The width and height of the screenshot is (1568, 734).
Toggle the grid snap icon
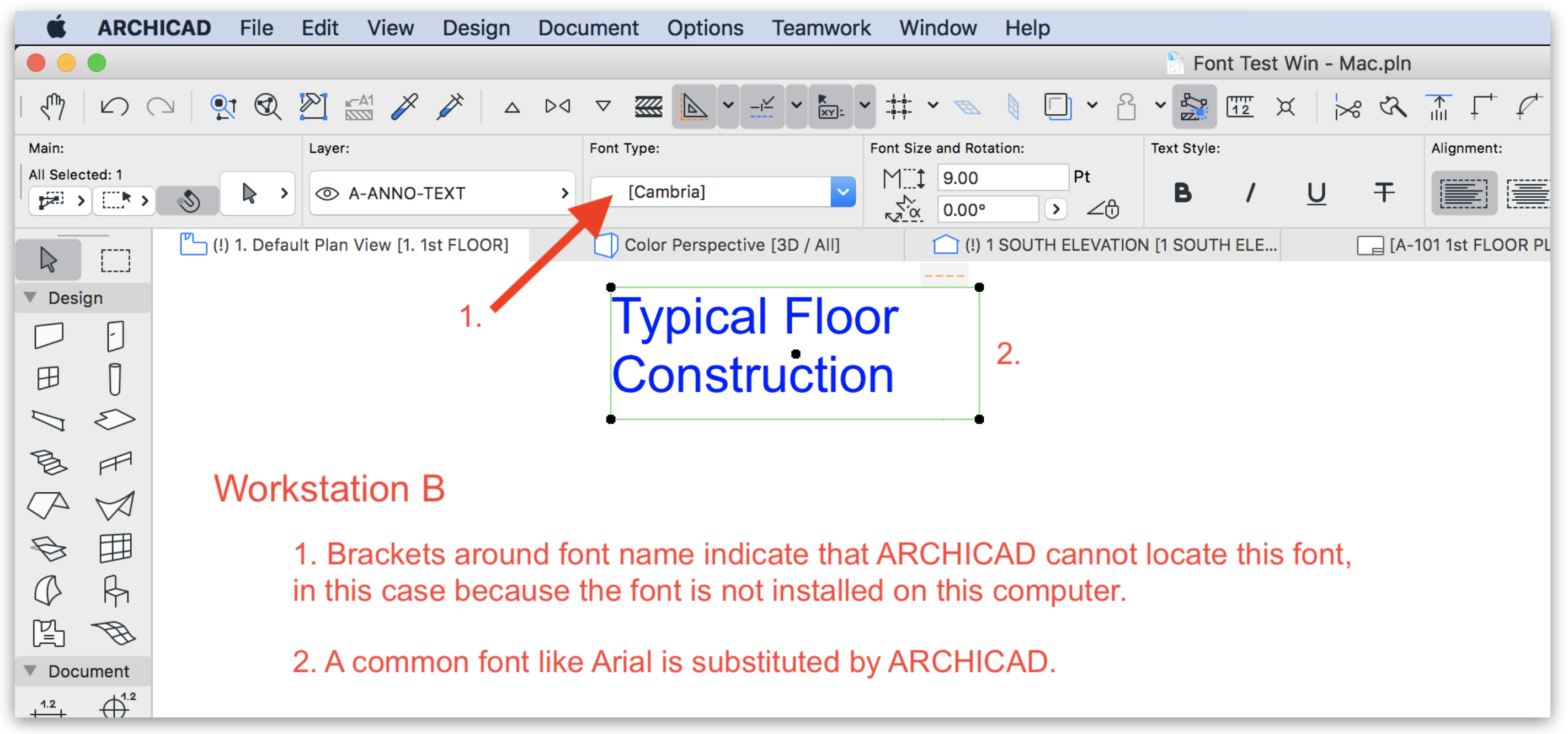point(898,107)
